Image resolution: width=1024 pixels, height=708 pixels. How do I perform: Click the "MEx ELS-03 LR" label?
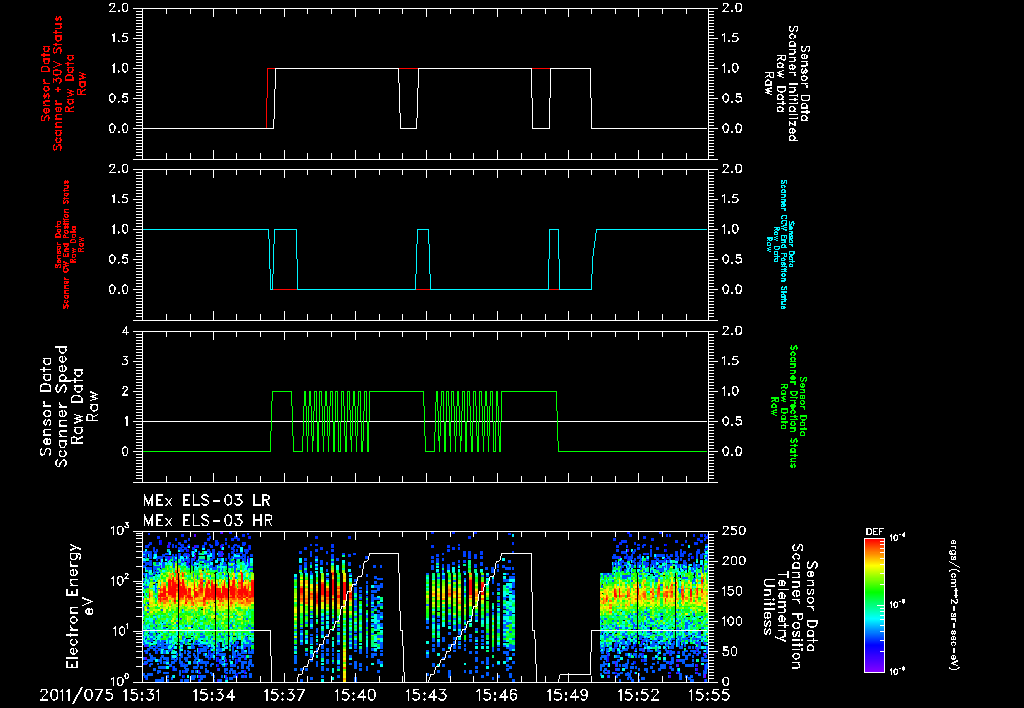coord(206,501)
